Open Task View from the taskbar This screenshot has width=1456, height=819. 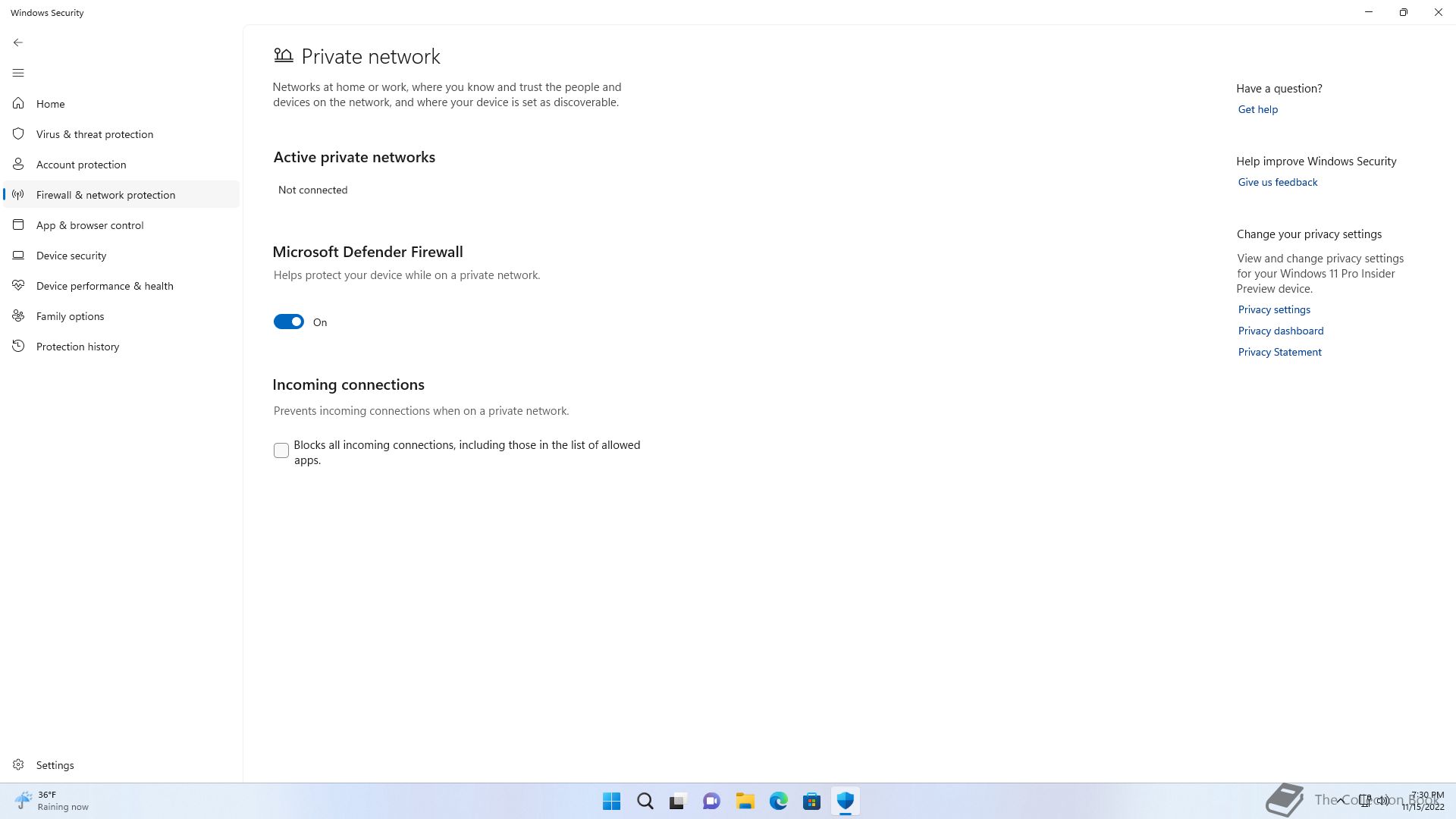coord(678,801)
